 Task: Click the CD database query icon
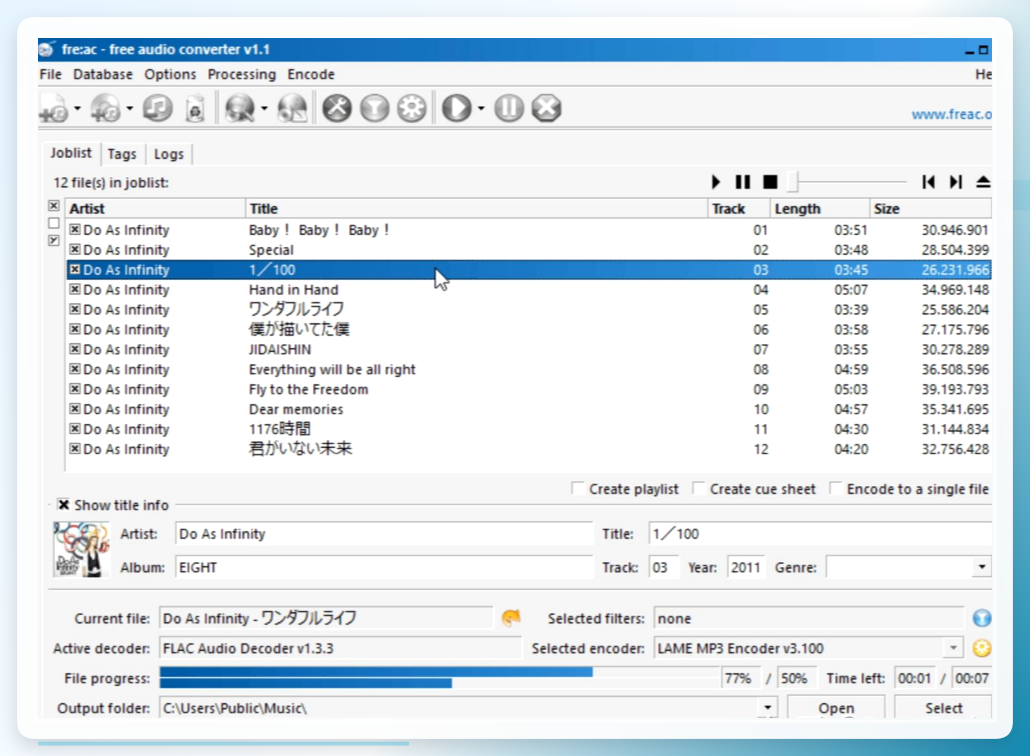pos(240,108)
